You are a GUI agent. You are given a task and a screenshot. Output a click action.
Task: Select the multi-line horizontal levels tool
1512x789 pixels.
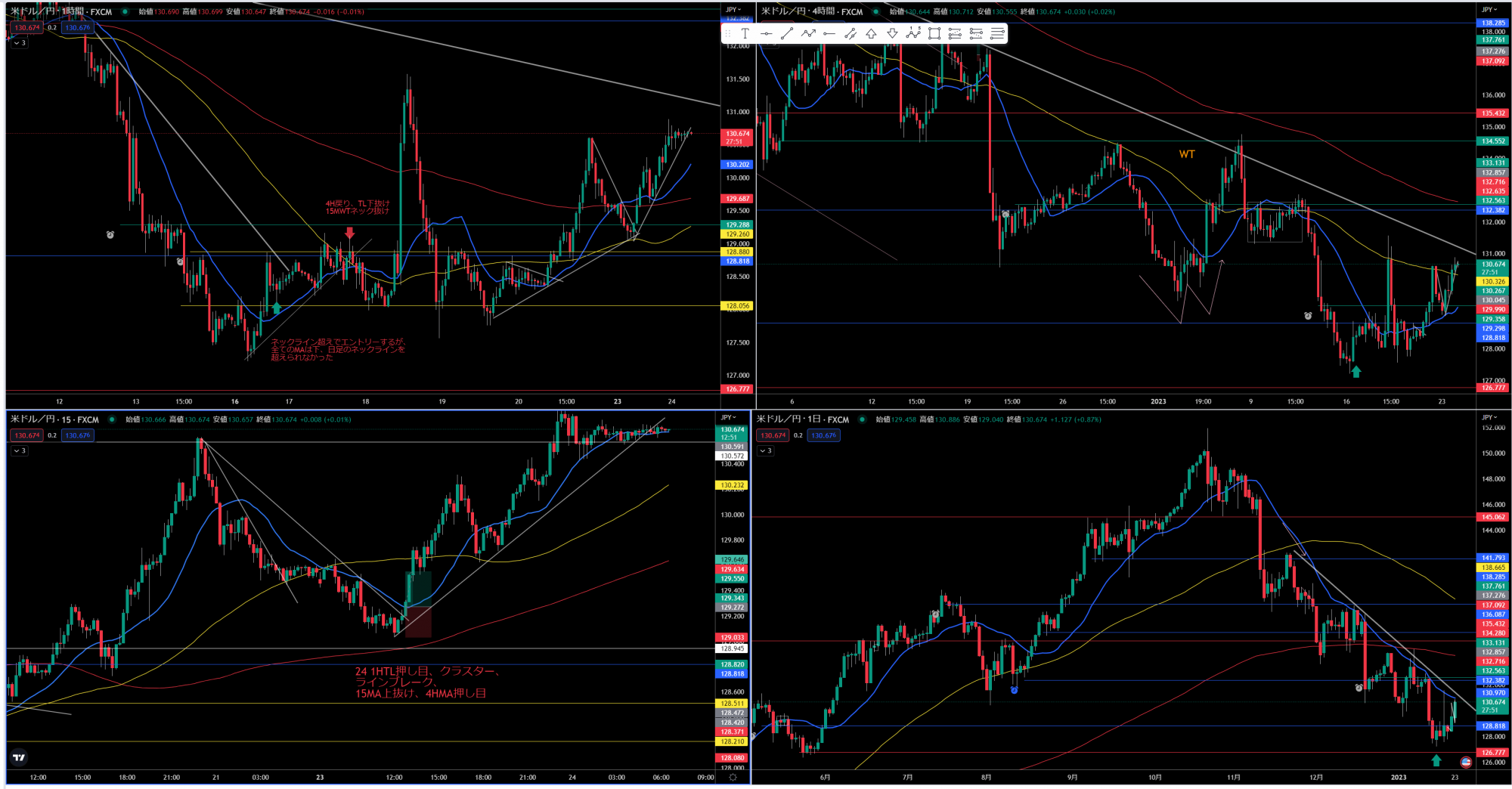pyautogui.click(x=997, y=33)
